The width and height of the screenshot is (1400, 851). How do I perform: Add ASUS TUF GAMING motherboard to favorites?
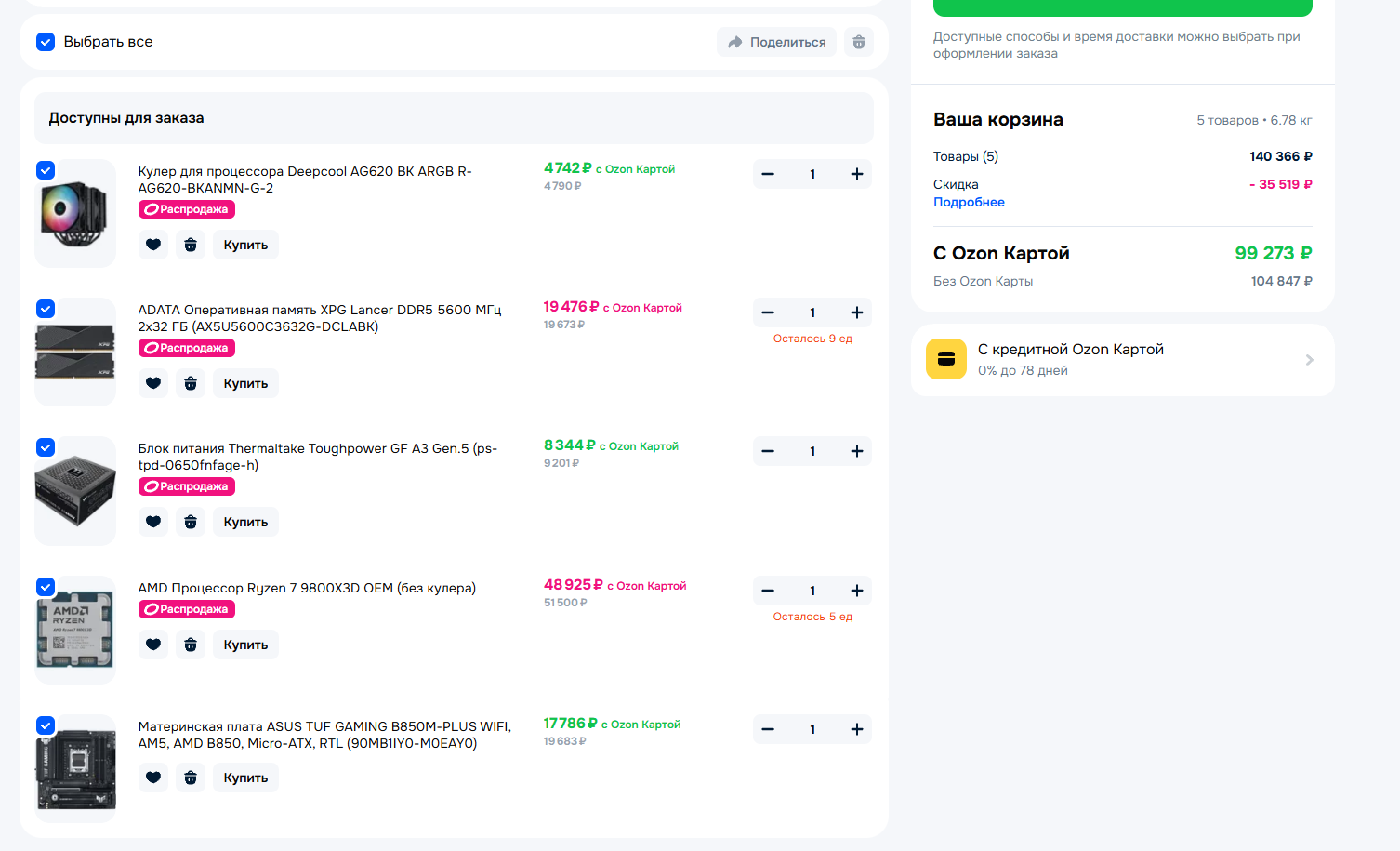153,778
